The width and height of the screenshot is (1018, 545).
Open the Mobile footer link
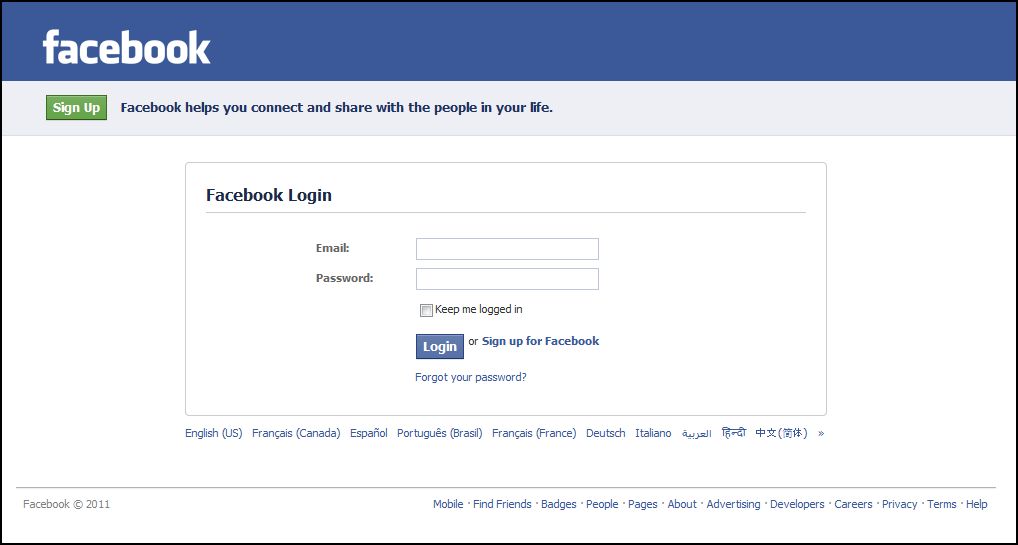coord(448,504)
